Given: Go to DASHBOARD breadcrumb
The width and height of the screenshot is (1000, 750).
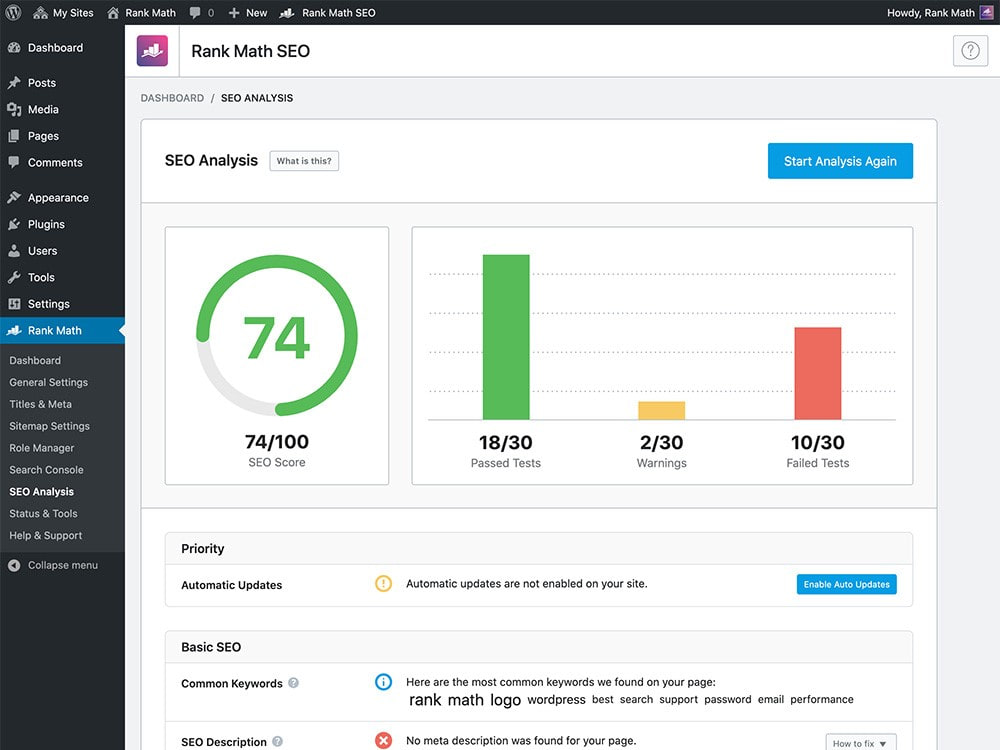Looking at the screenshot, I should [172, 98].
